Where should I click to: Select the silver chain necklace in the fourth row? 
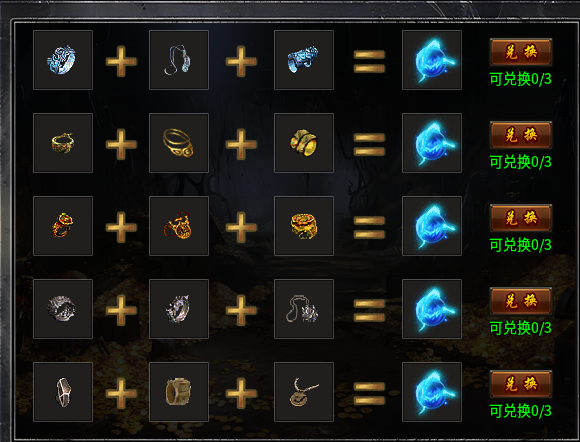304,309
